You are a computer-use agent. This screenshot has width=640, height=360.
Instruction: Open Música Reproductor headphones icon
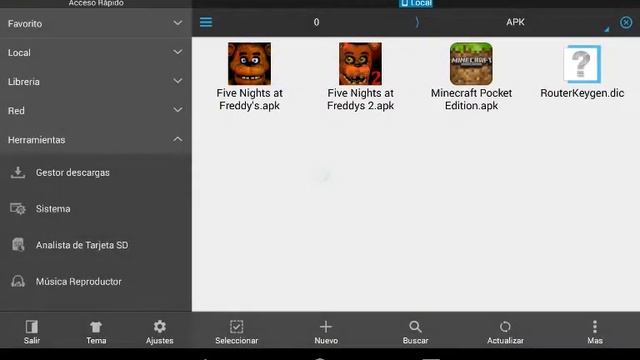(x=18, y=281)
